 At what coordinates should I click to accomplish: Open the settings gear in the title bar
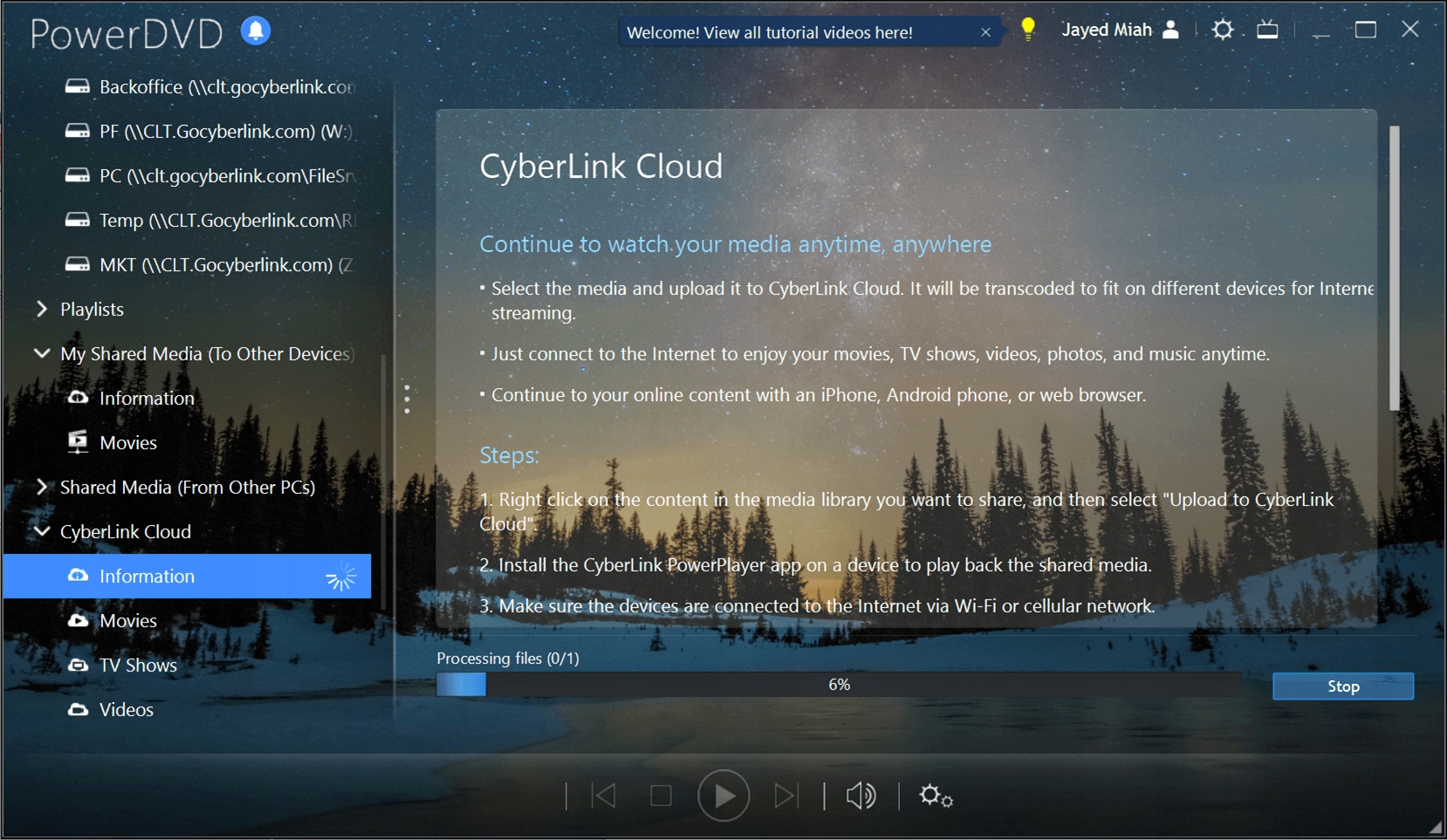click(1223, 30)
